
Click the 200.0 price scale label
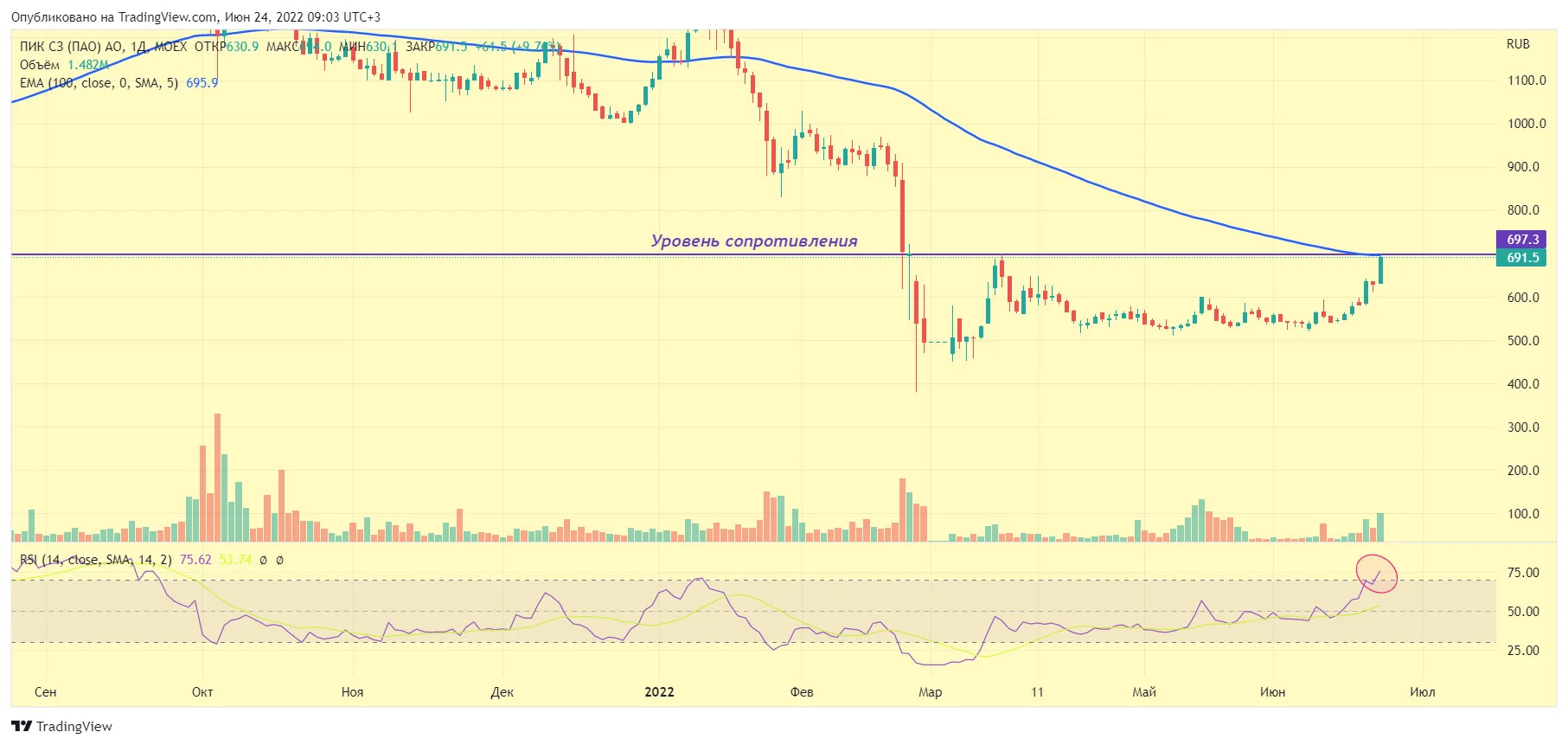(x=1523, y=471)
